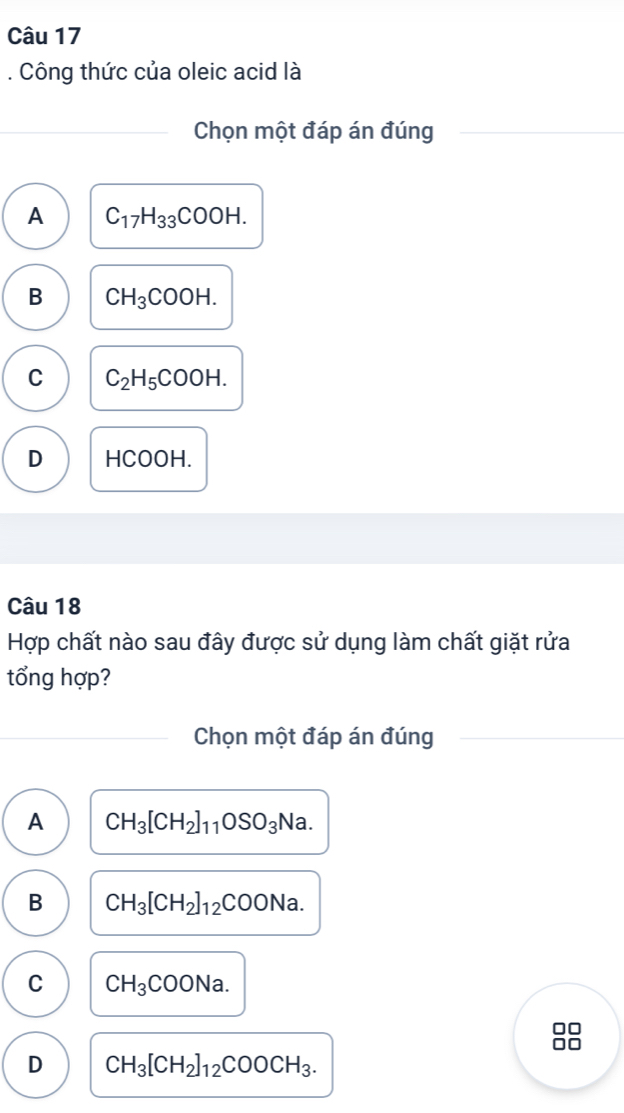The height and width of the screenshot is (1113, 624).
Task: Pick circle D for Câu 18
Action: coord(37,1064)
